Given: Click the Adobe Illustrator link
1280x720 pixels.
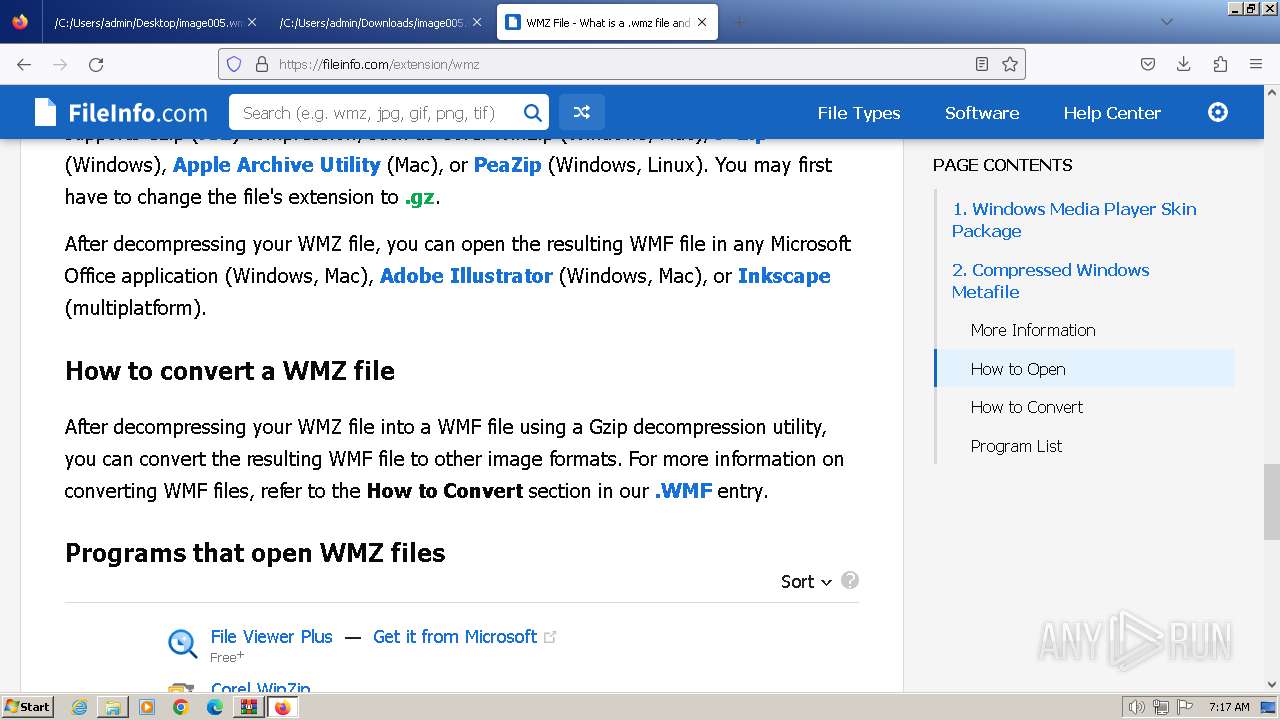Looking at the screenshot, I should tap(466, 276).
